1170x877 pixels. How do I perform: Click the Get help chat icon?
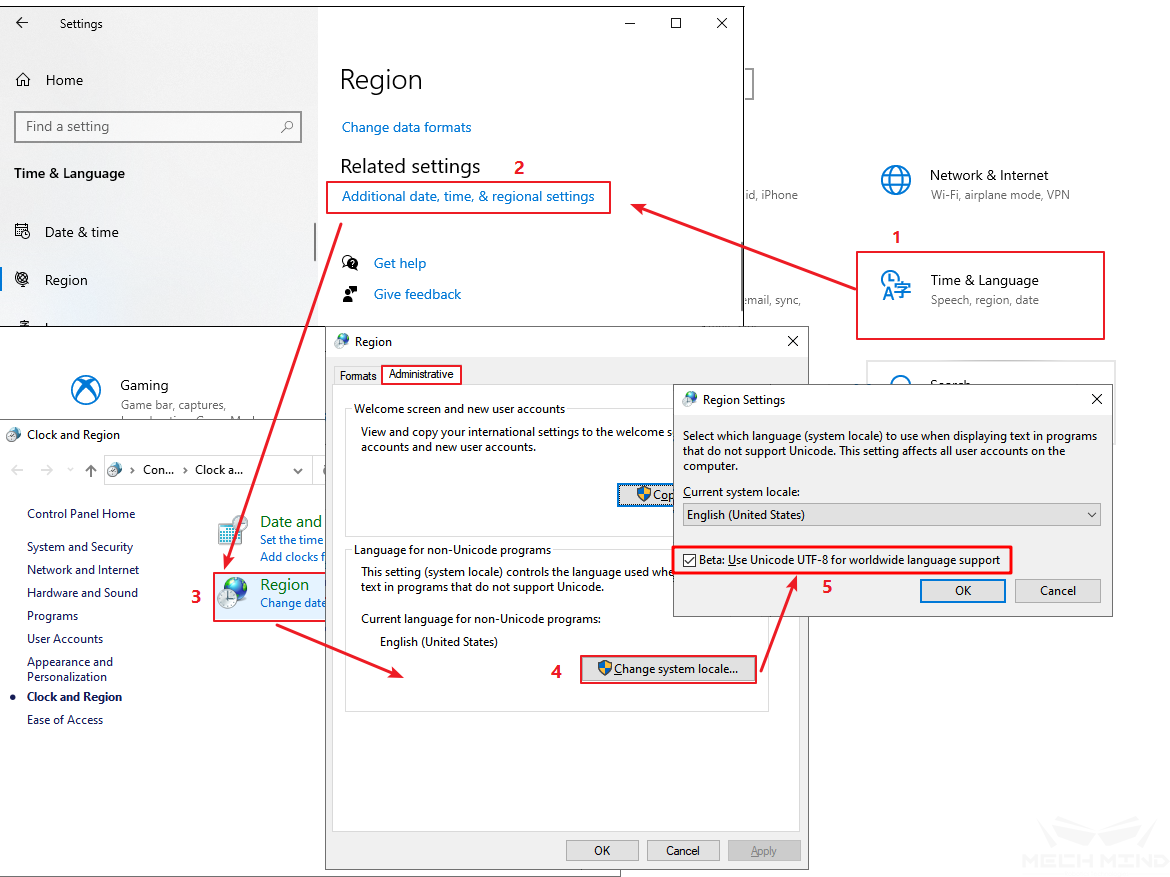350,263
